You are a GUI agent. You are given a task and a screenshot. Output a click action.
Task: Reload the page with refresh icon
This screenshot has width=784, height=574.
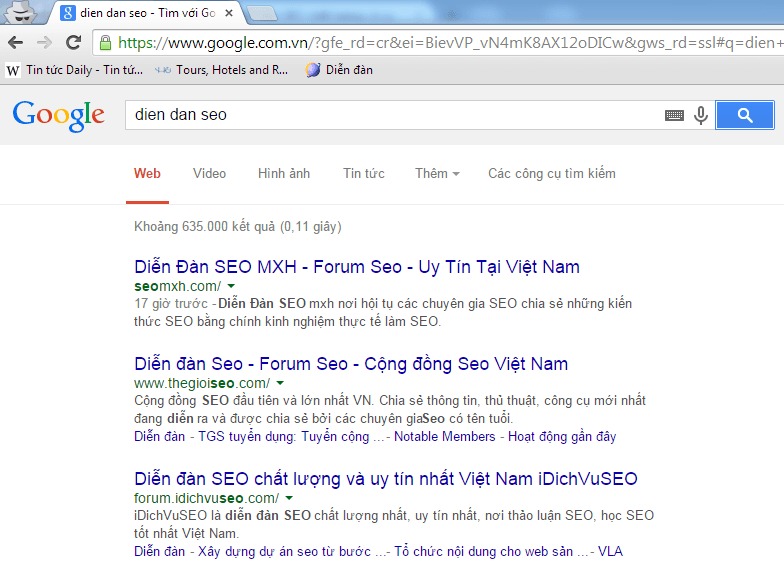coord(74,43)
